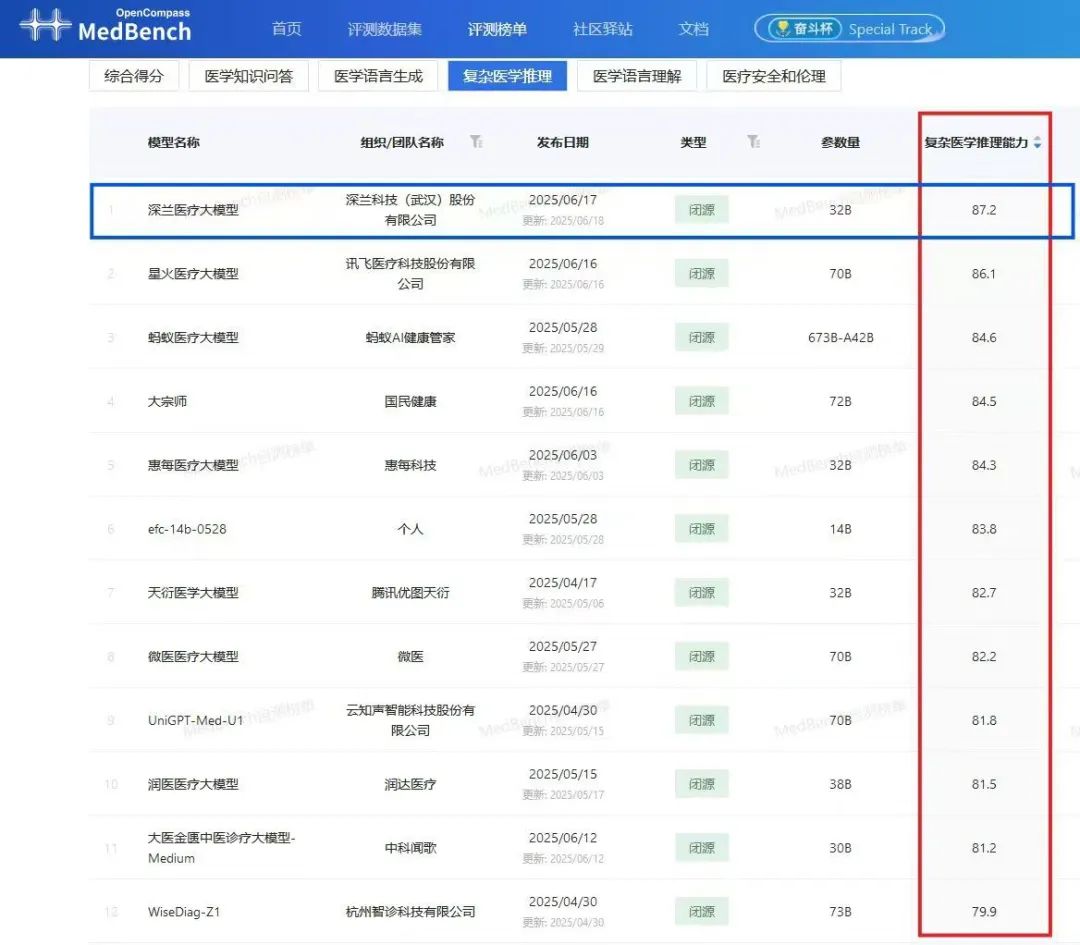1080x945 pixels.
Task: Click the 86.1 score cell
Action: coord(984,273)
